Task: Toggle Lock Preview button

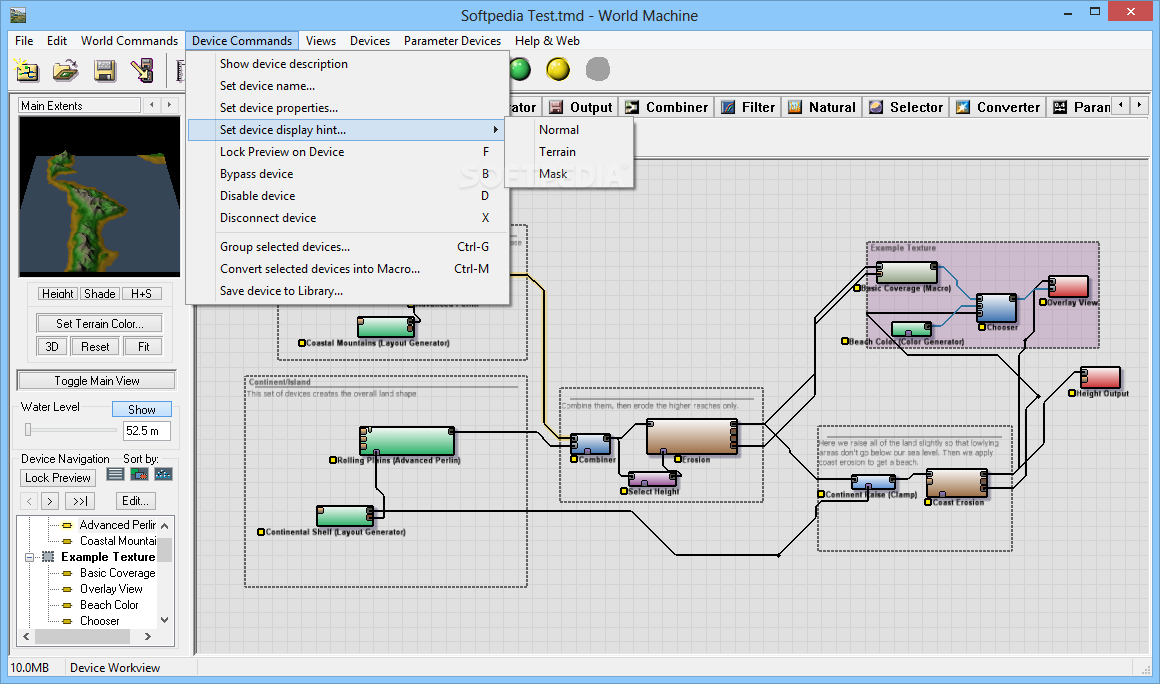Action: click(x=58, y=478)
